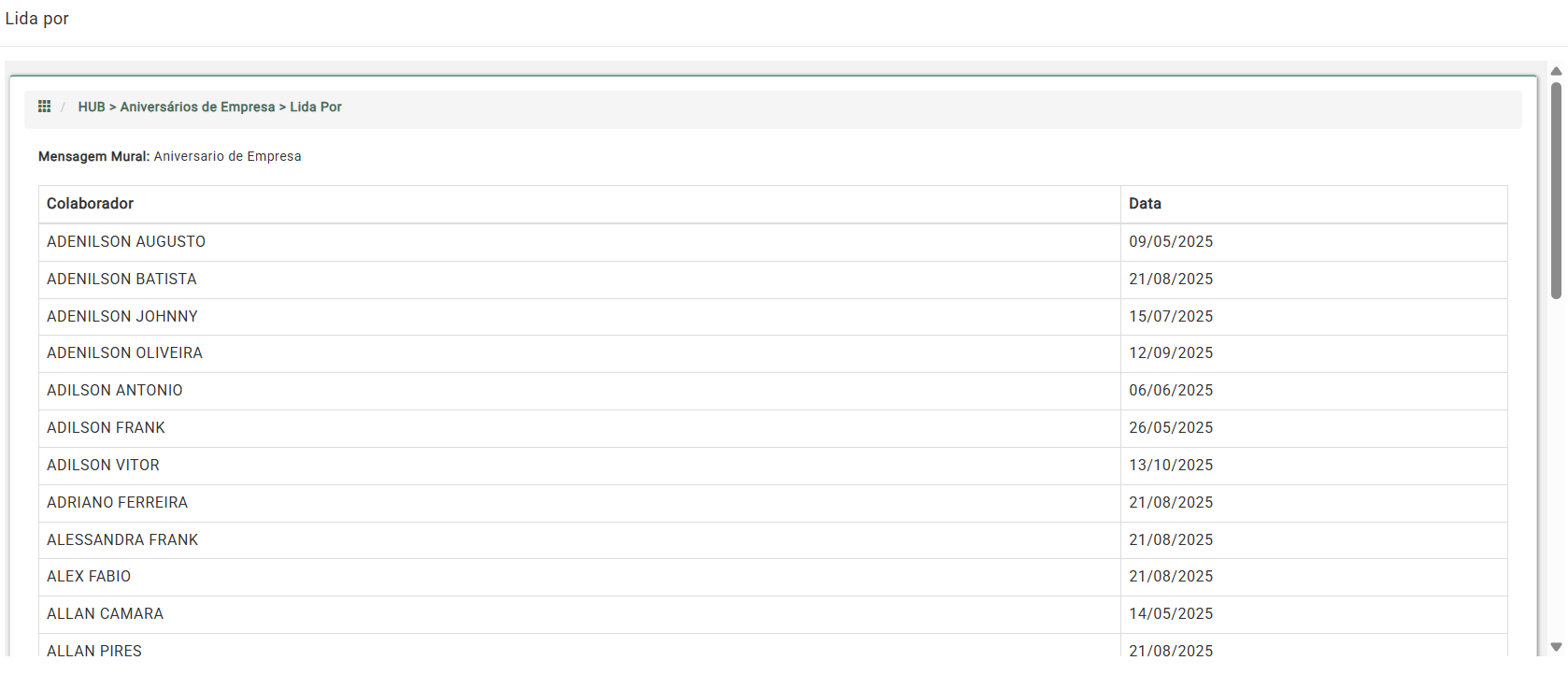
Task: Click on ADILSON VITOR's name
Action: pos(103,466)
